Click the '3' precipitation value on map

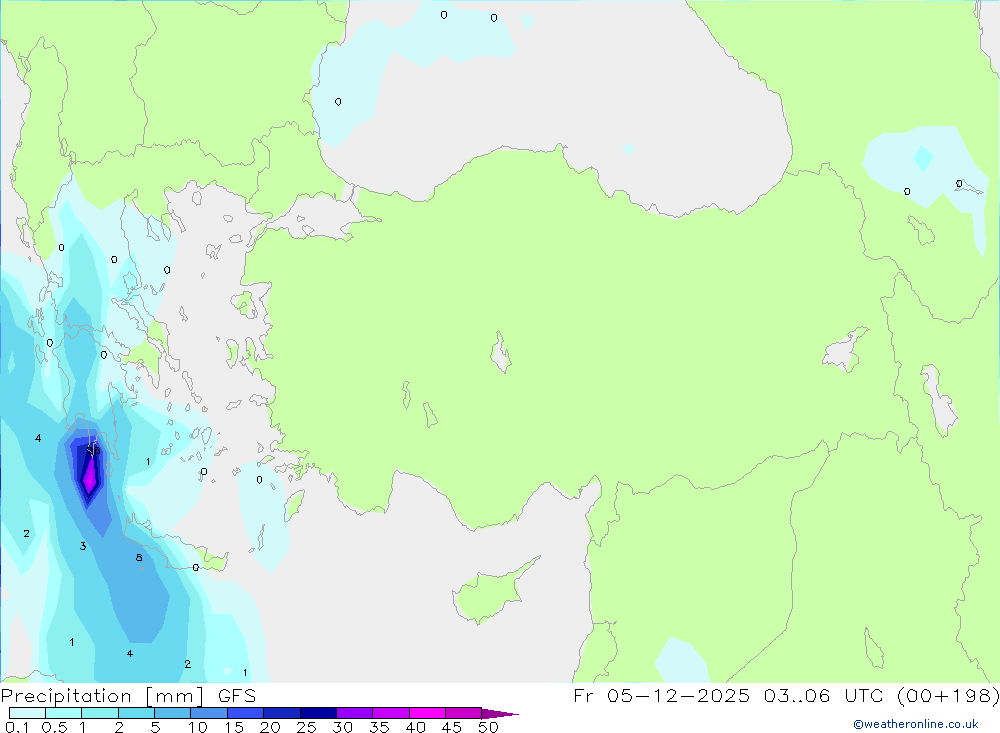coord(83,546)
